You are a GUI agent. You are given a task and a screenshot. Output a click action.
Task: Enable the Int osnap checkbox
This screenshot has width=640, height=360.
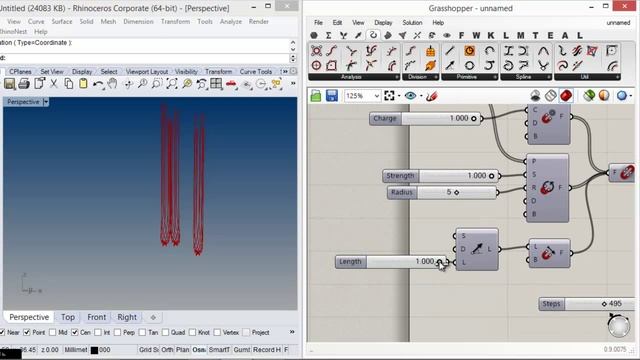tap(98, 332)
